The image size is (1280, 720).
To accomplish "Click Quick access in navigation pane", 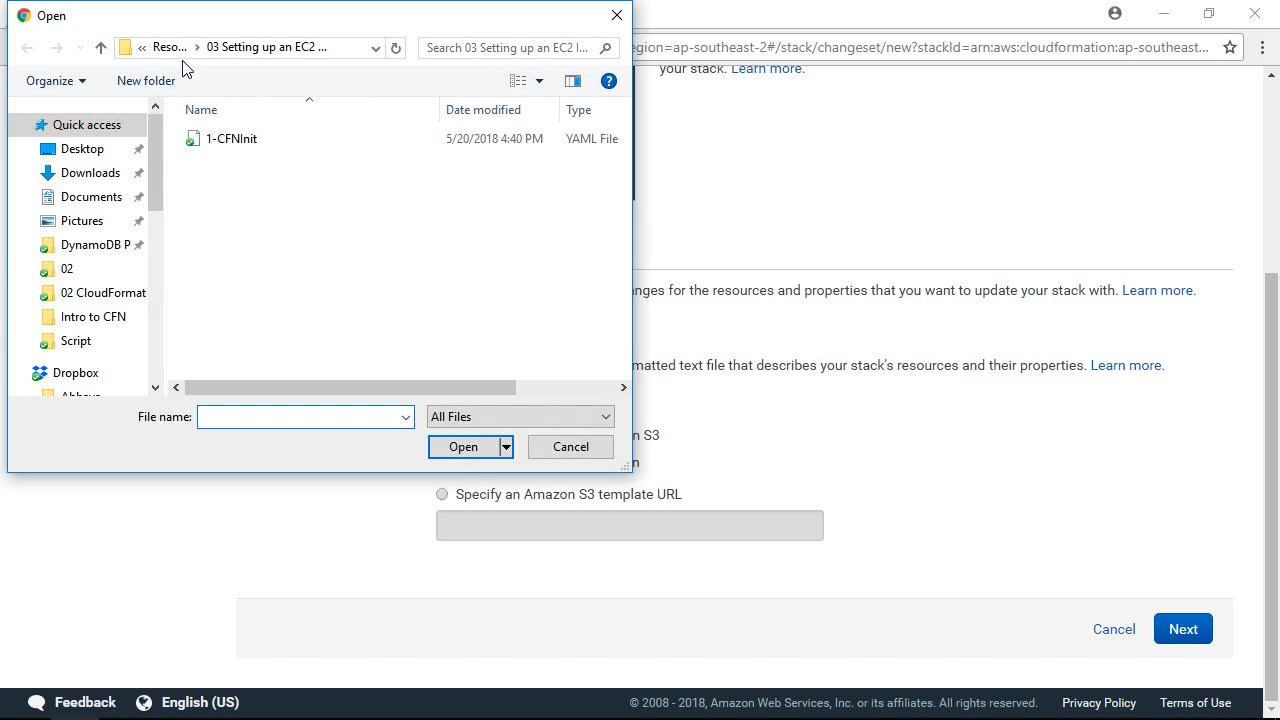I will pos(87,125).
